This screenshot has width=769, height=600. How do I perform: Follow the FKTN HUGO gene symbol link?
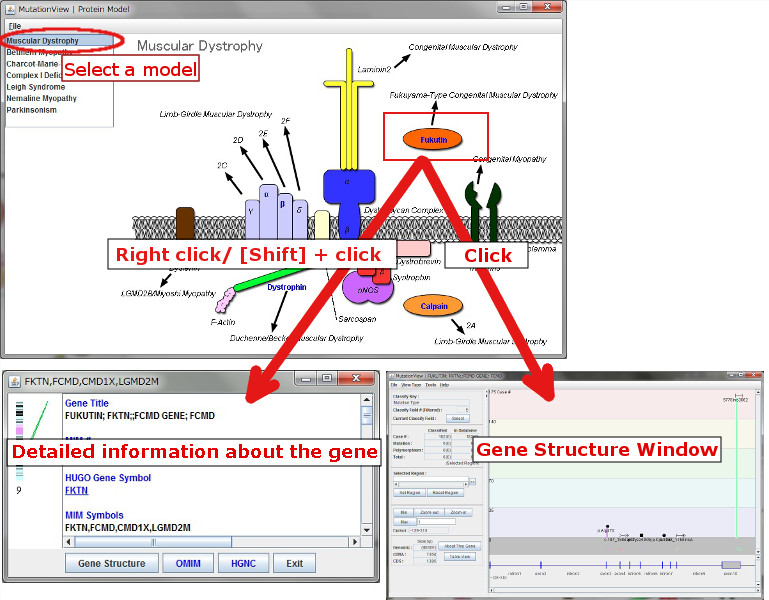coord(76,491)
